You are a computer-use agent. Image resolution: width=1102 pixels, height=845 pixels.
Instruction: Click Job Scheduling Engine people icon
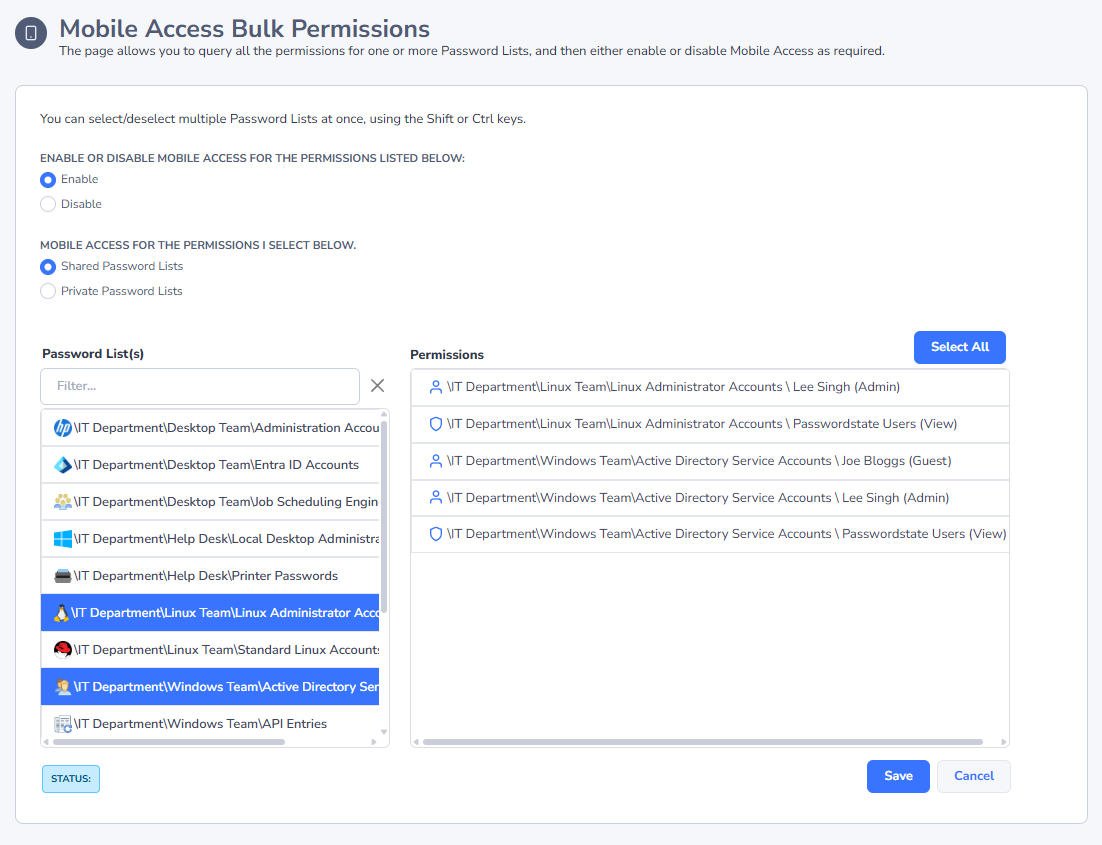click(63, 501)
